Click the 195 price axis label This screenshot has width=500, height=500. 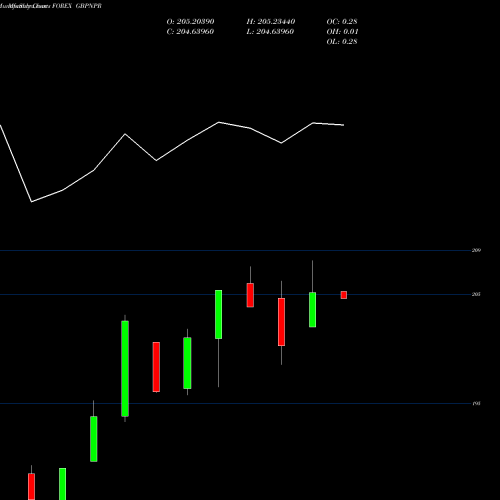pyautogui.click(x=476, y=404)
